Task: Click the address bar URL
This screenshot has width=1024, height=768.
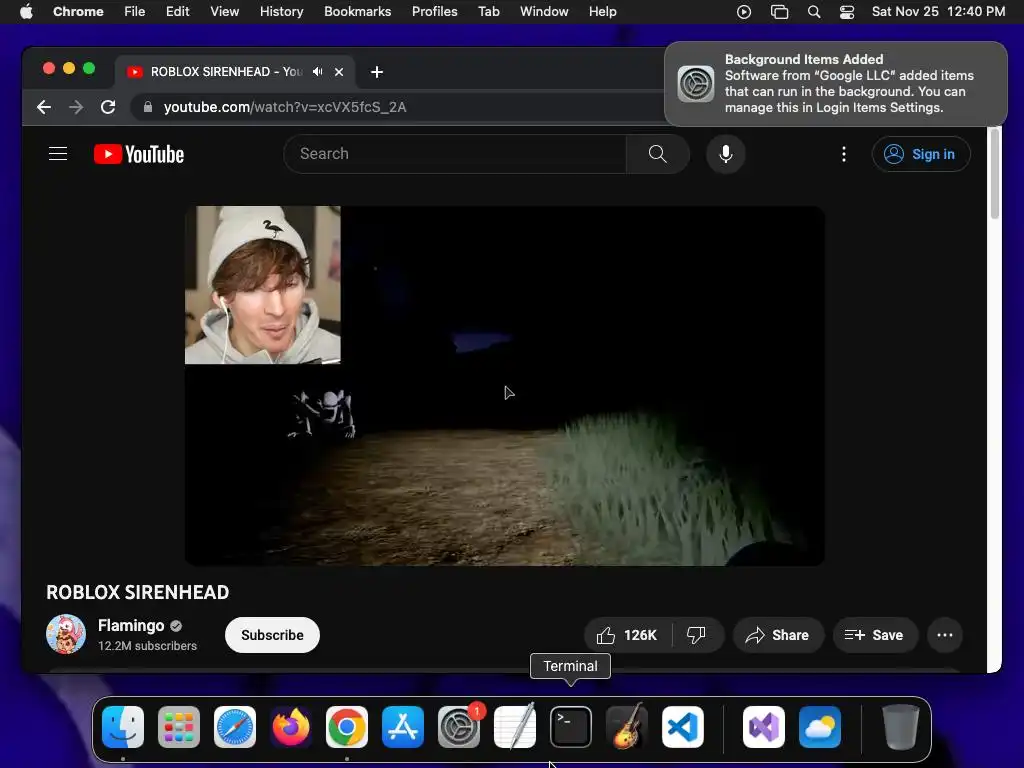Action: point(285,107)
